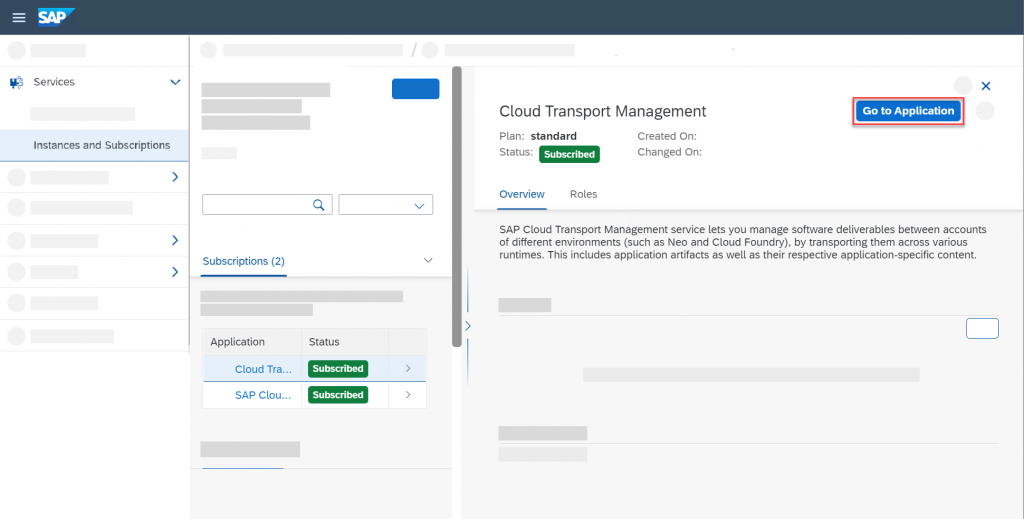The width and height of the screenshot is (1024, 519).
Task: Click the panel splitter expand arrow
Action: pyautogui.click(x=468, y=326)
